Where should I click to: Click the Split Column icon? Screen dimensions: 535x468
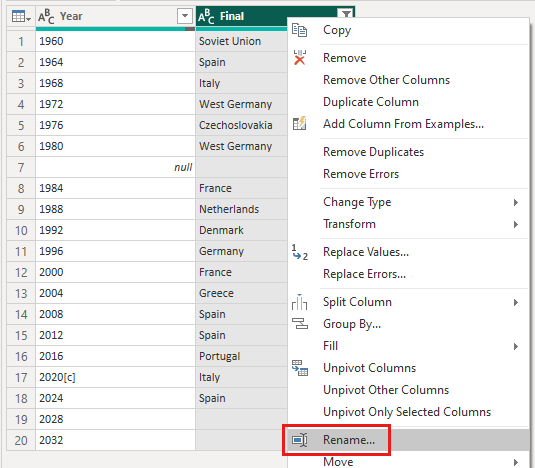tap(300, 302)
